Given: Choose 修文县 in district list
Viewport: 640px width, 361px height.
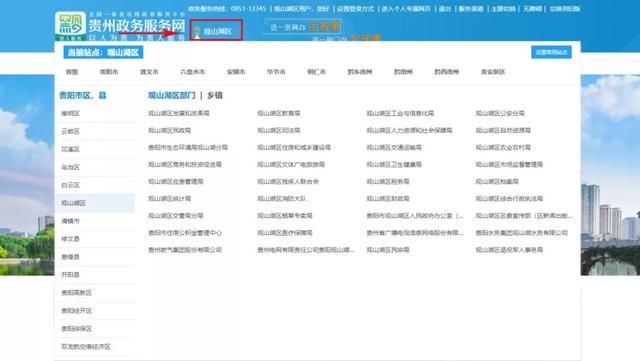Looking at the screenshot, I should click(x=70, y=239).
